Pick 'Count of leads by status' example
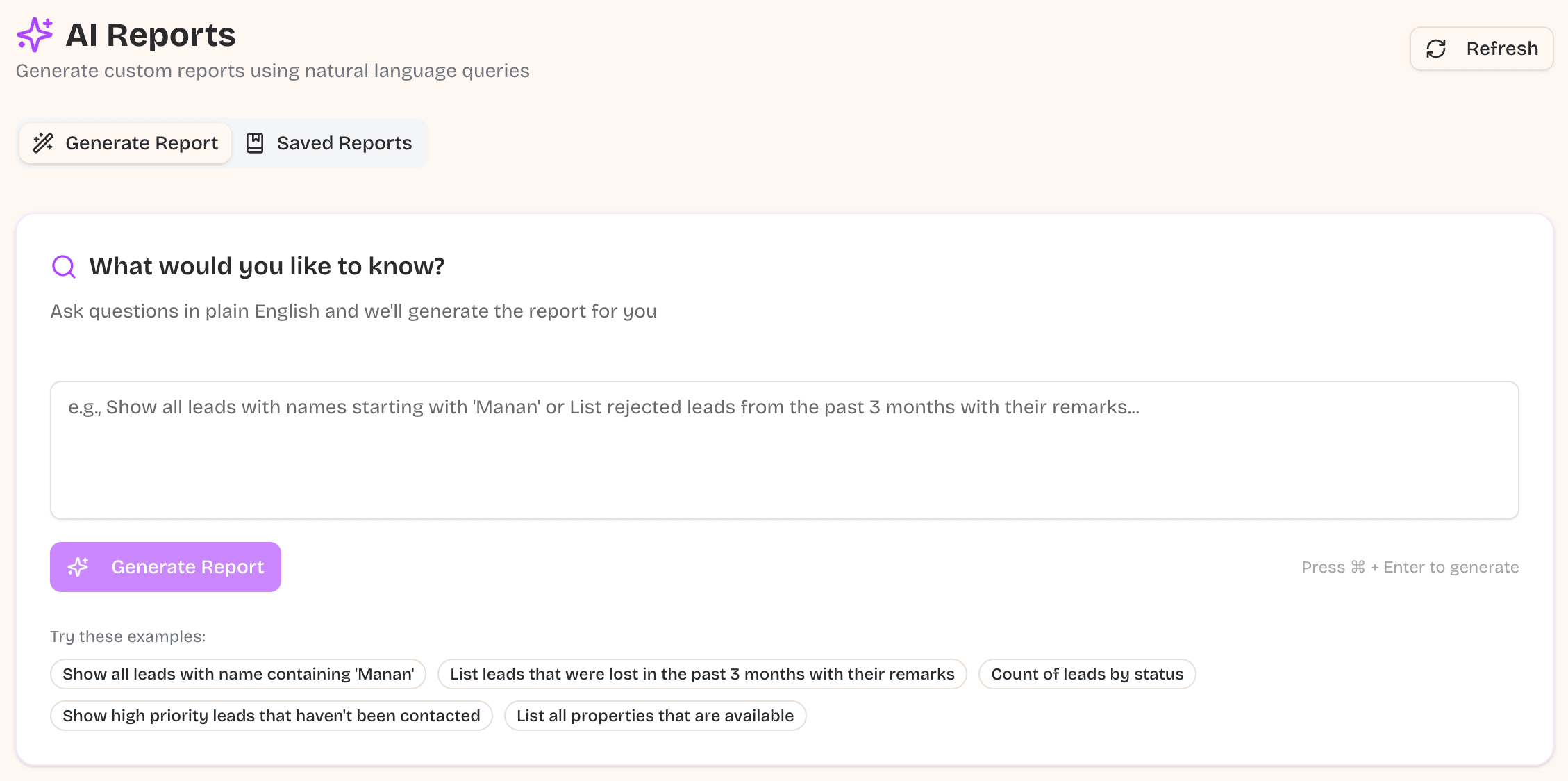The image size is (1568, 781). click(1087, 674)
